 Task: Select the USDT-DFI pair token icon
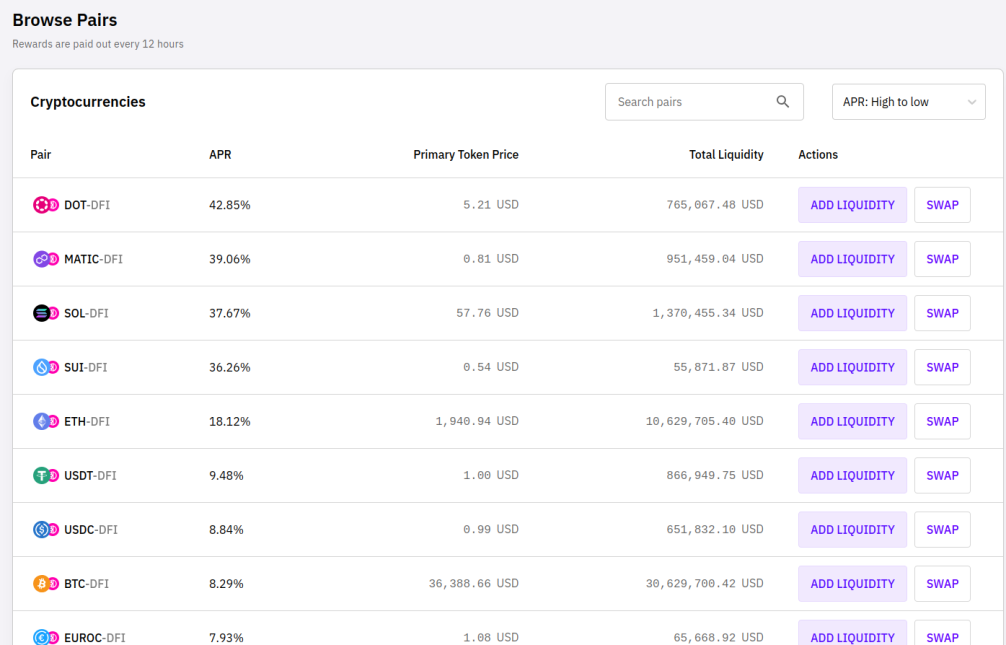pos(46,476)
